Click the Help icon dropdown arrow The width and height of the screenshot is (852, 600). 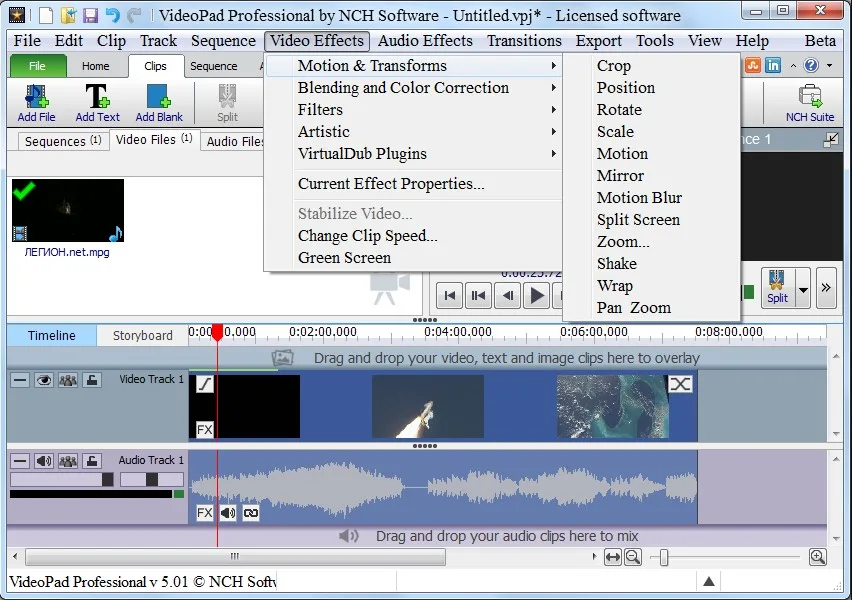pos(829,66)
